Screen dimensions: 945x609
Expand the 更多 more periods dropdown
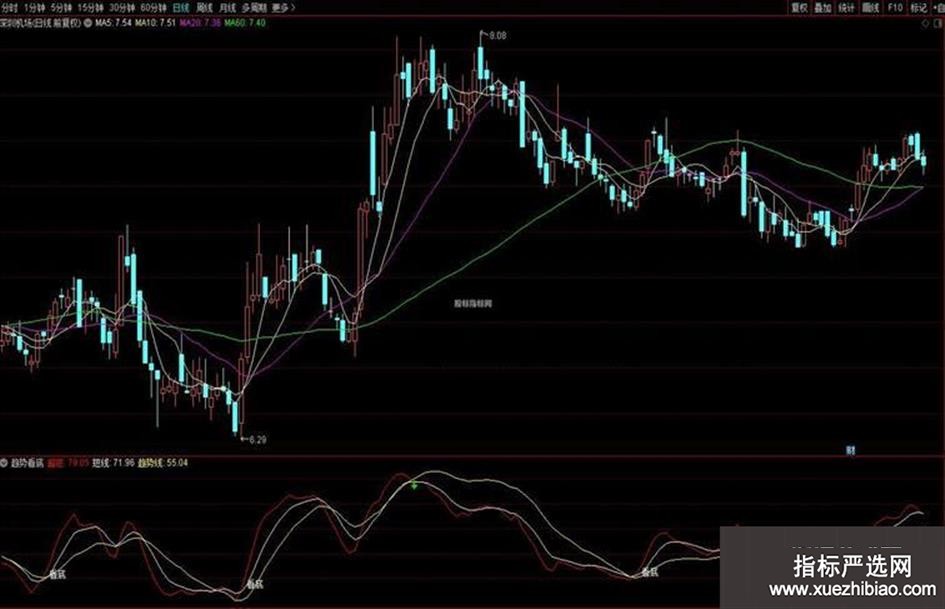pos(283,8)
